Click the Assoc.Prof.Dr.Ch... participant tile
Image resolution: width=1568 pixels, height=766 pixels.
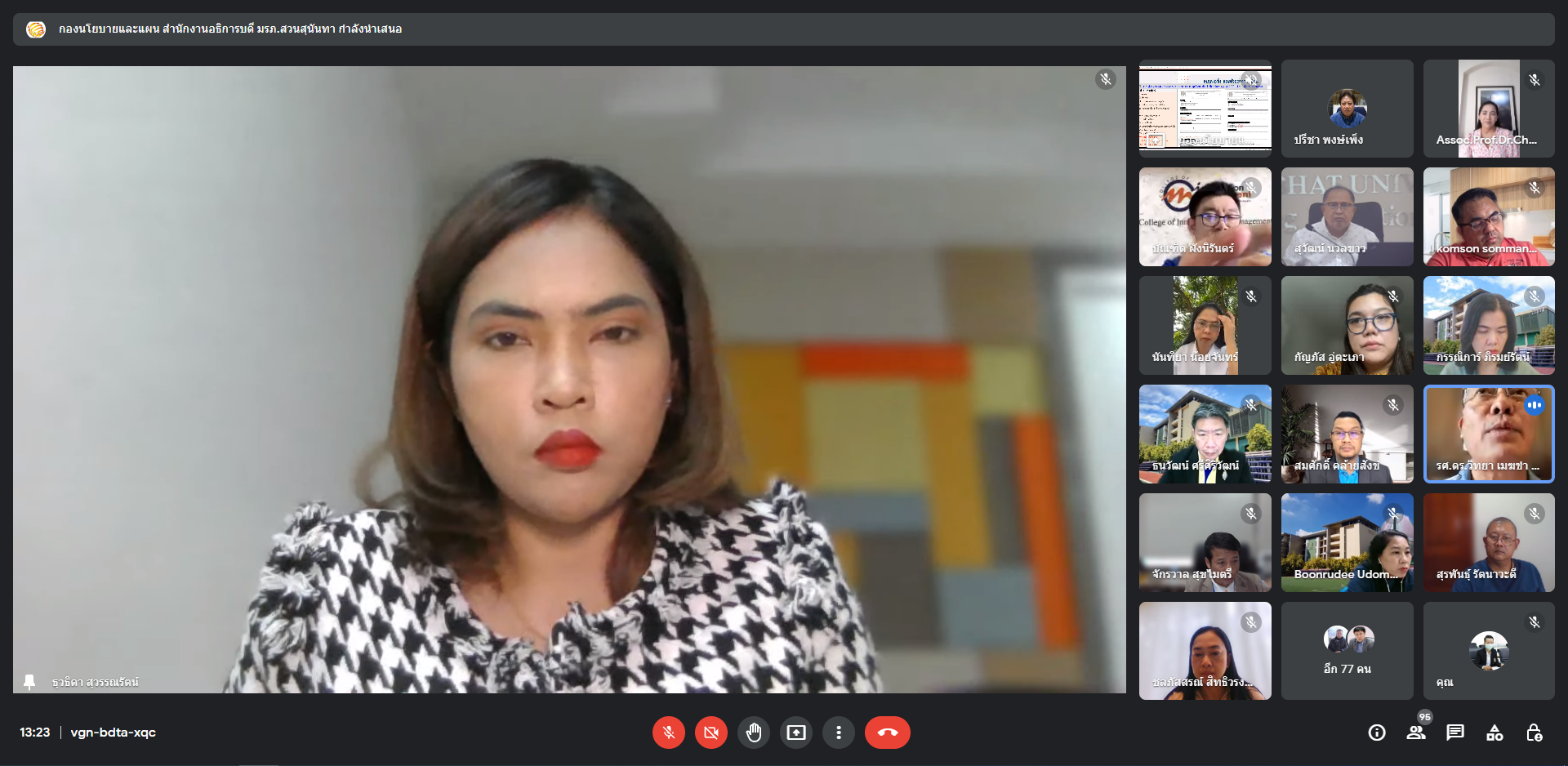[1488, 109]
